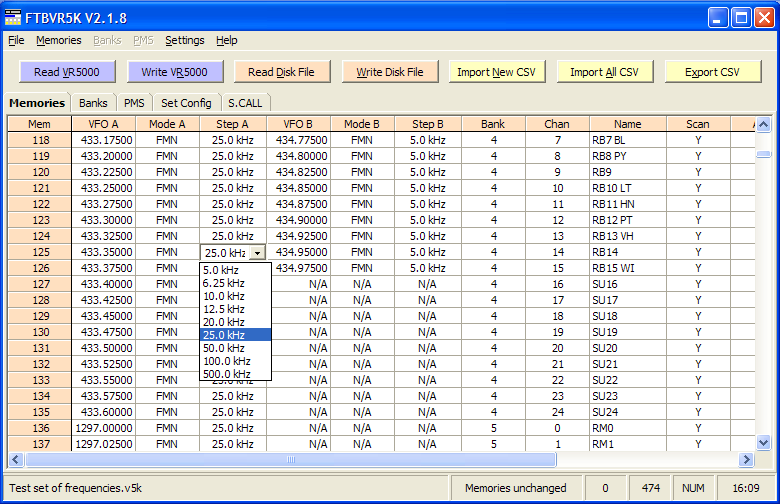Switch to the S.CALL tab
The image size is (780, 504).
coord(245,103)
